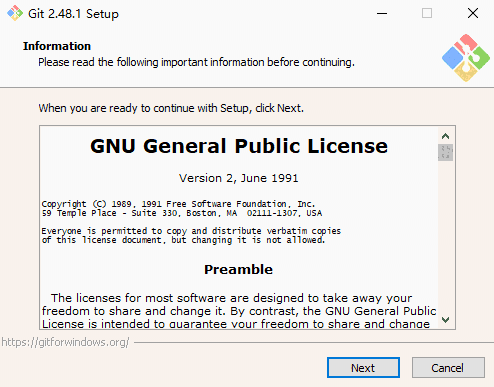Close the Git Setup window
The width and height of the screenshot is (494, 387).
tap(473, 13)
